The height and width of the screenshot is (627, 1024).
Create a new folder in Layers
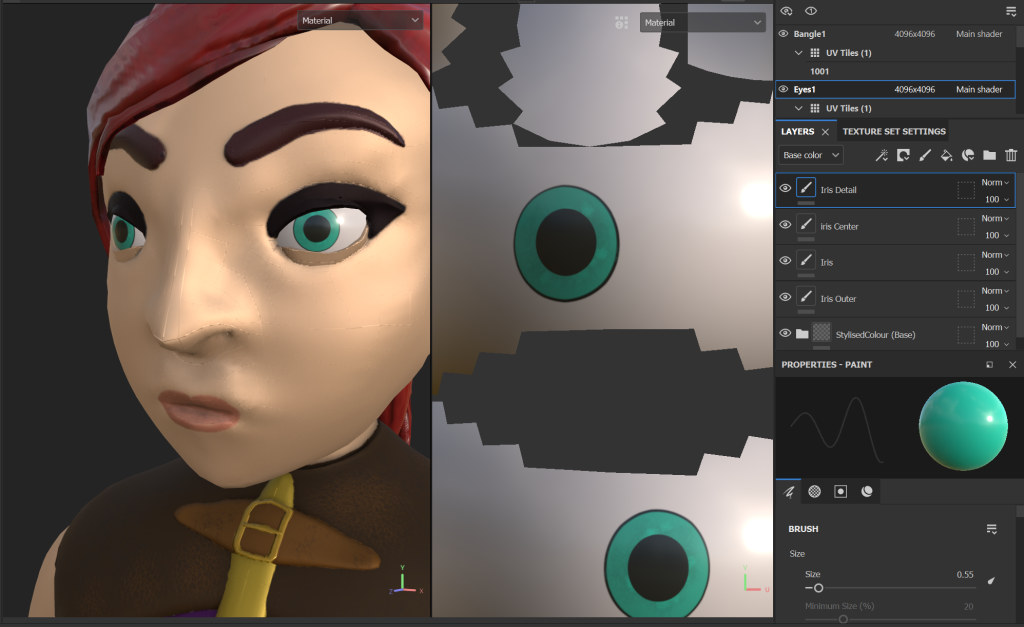(989, 155)
